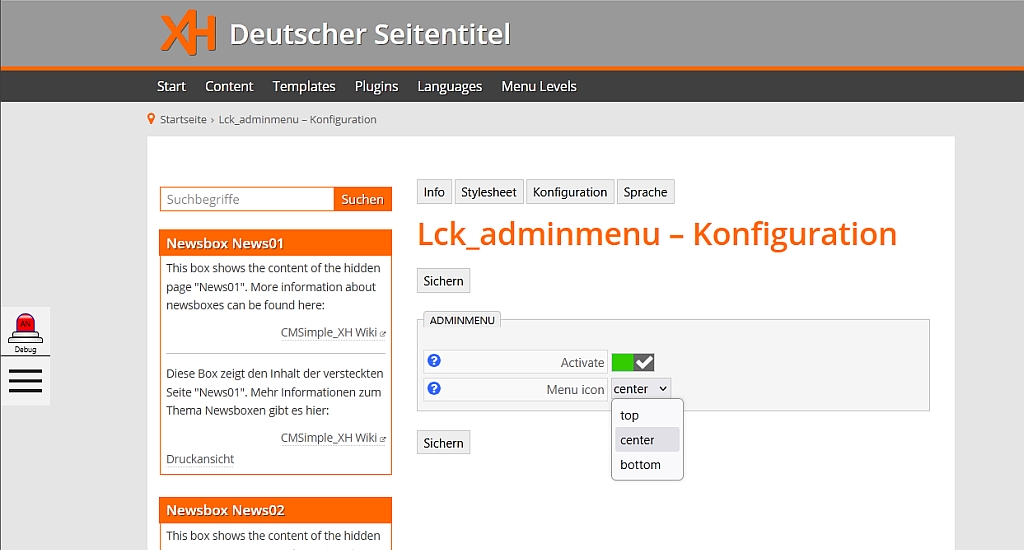Pick the center option in the list
Screen dimensions: 1024x550
click(x=637, y=440)
